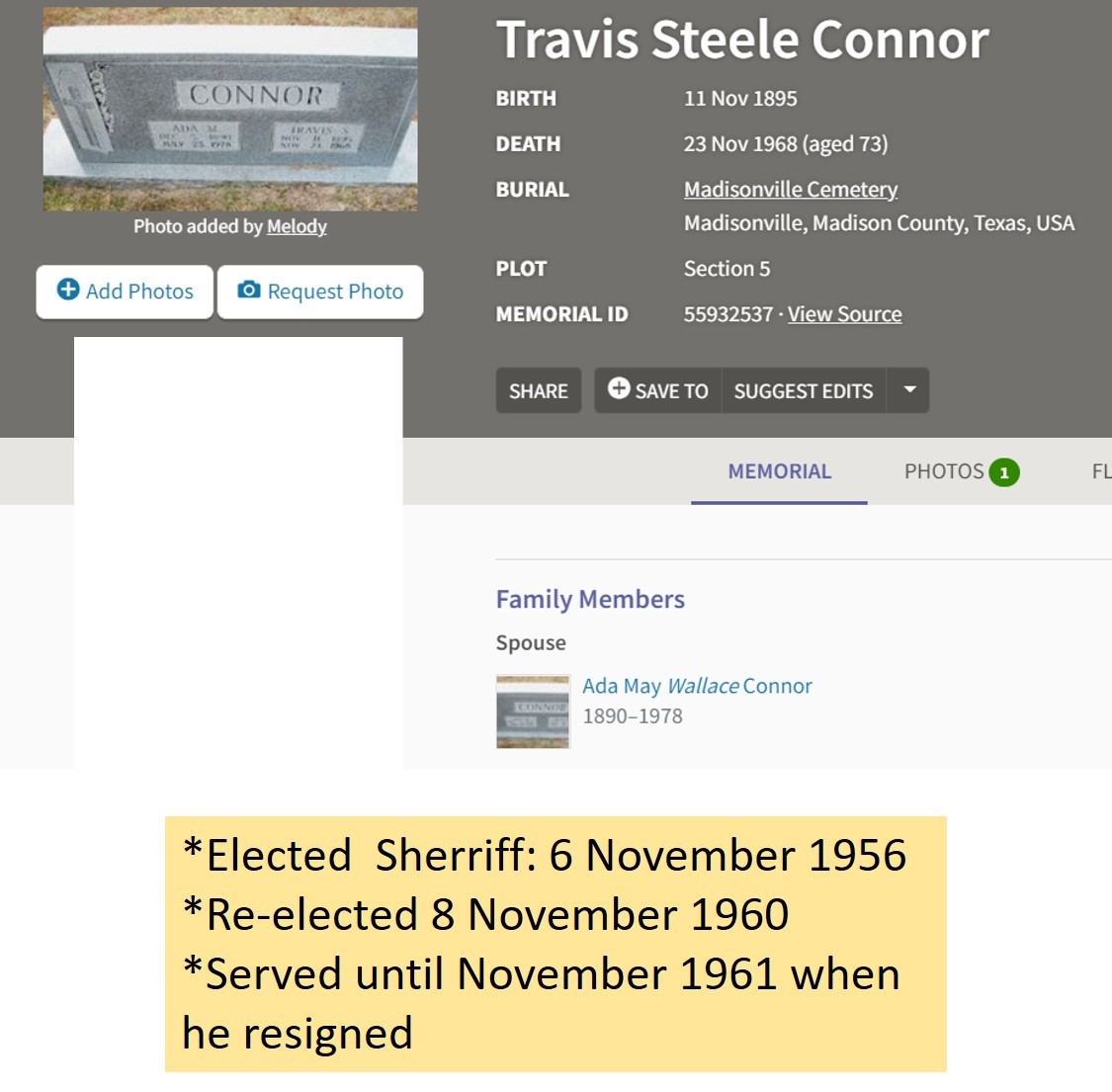Open the dropdown arrow beside Suggest Edits
This screenshot has width=1112, height=1092.
point(908,390)
